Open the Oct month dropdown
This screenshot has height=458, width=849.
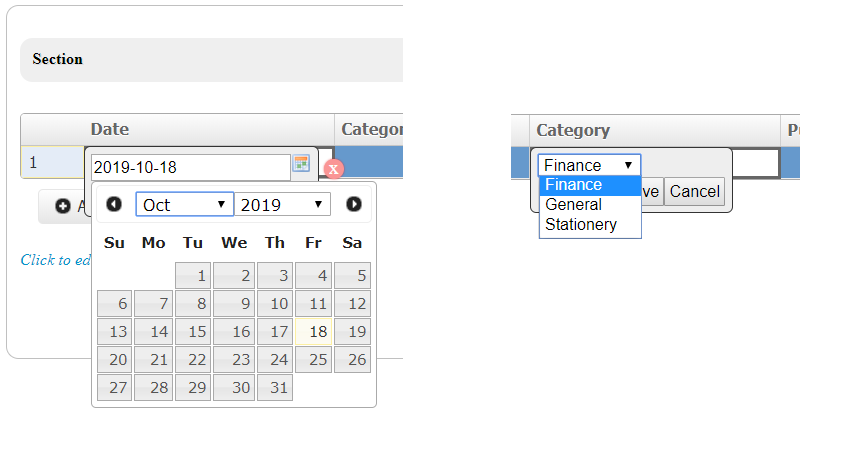[x=184, y=205]
